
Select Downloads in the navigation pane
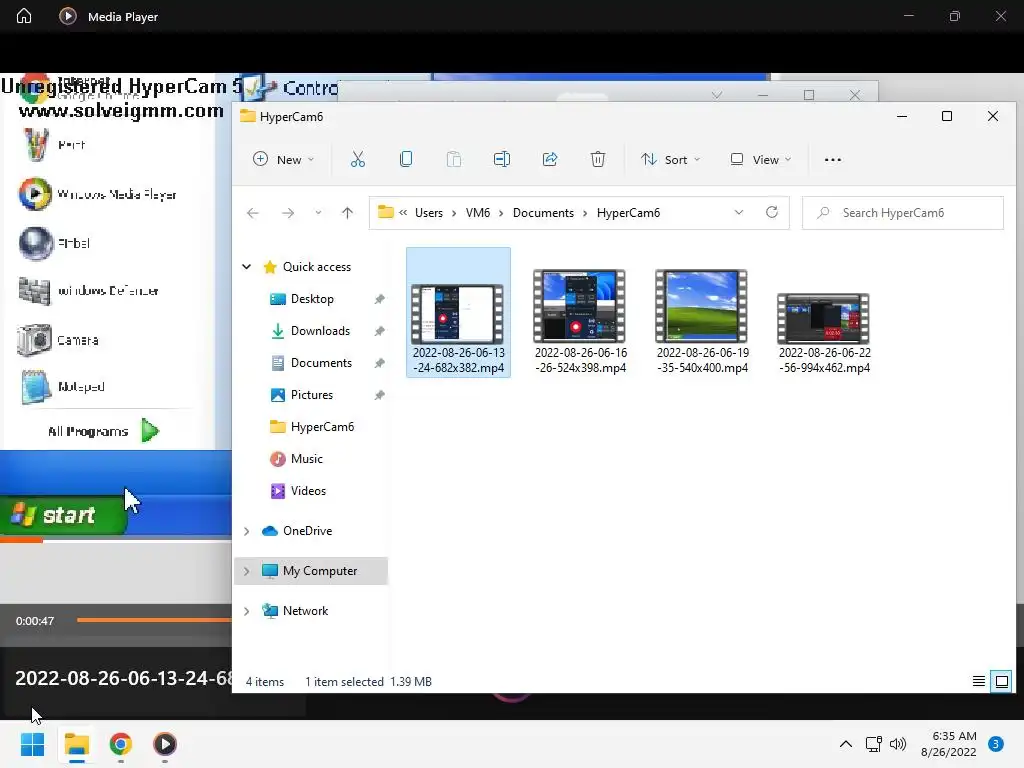click(x=319, y=331)
